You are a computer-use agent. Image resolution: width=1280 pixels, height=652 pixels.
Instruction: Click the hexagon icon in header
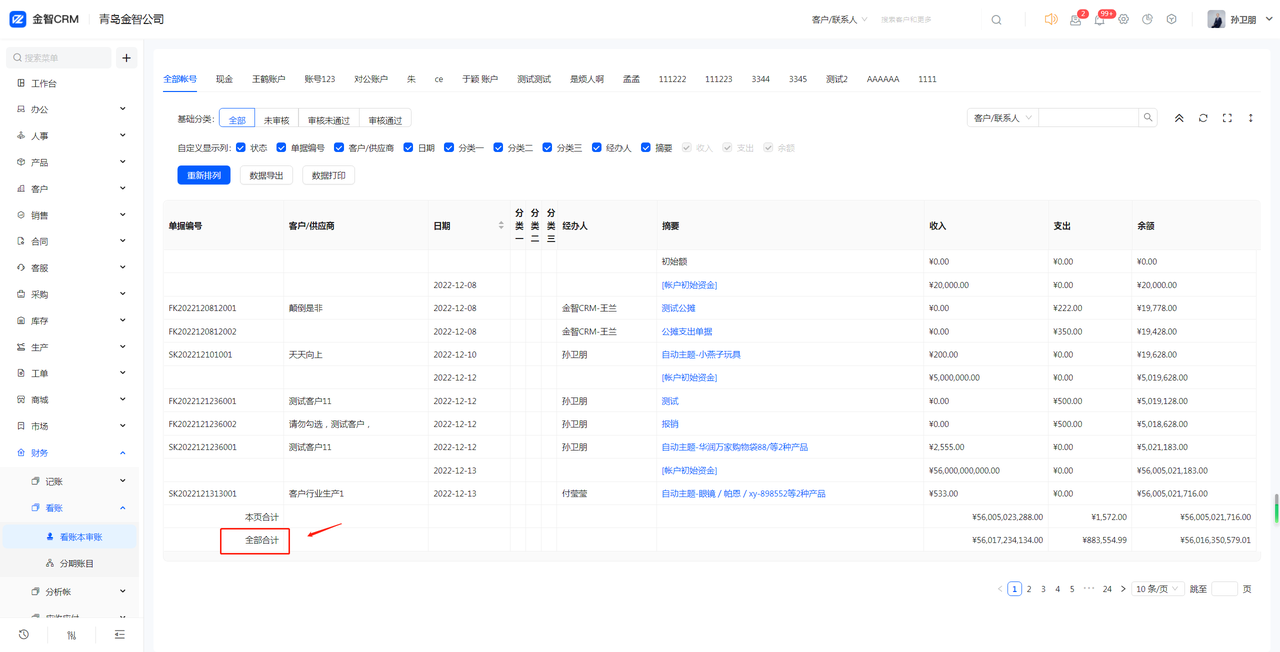click(x=1172, y=19)
